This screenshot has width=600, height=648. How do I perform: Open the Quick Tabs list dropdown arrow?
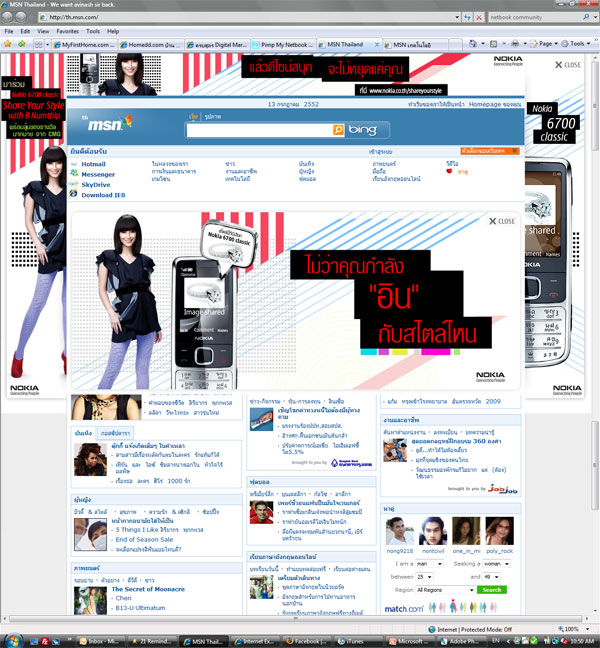pyautogui.click(x=47, y=44)
